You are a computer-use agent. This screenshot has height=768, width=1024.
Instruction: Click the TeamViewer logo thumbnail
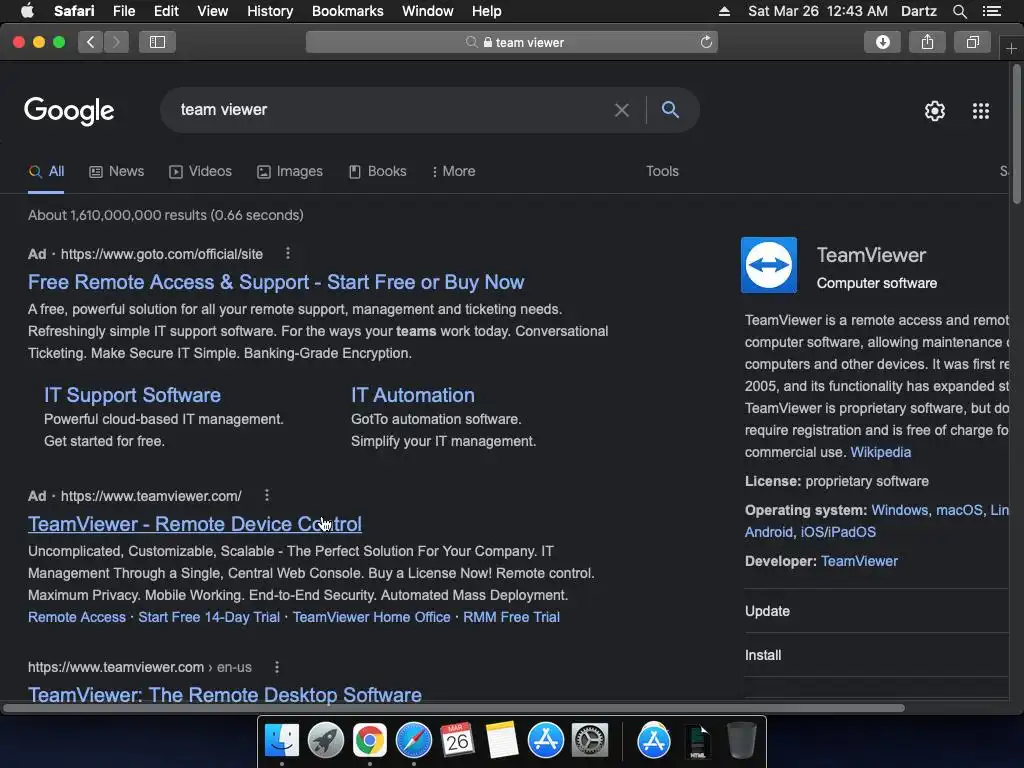click(769, 265)
